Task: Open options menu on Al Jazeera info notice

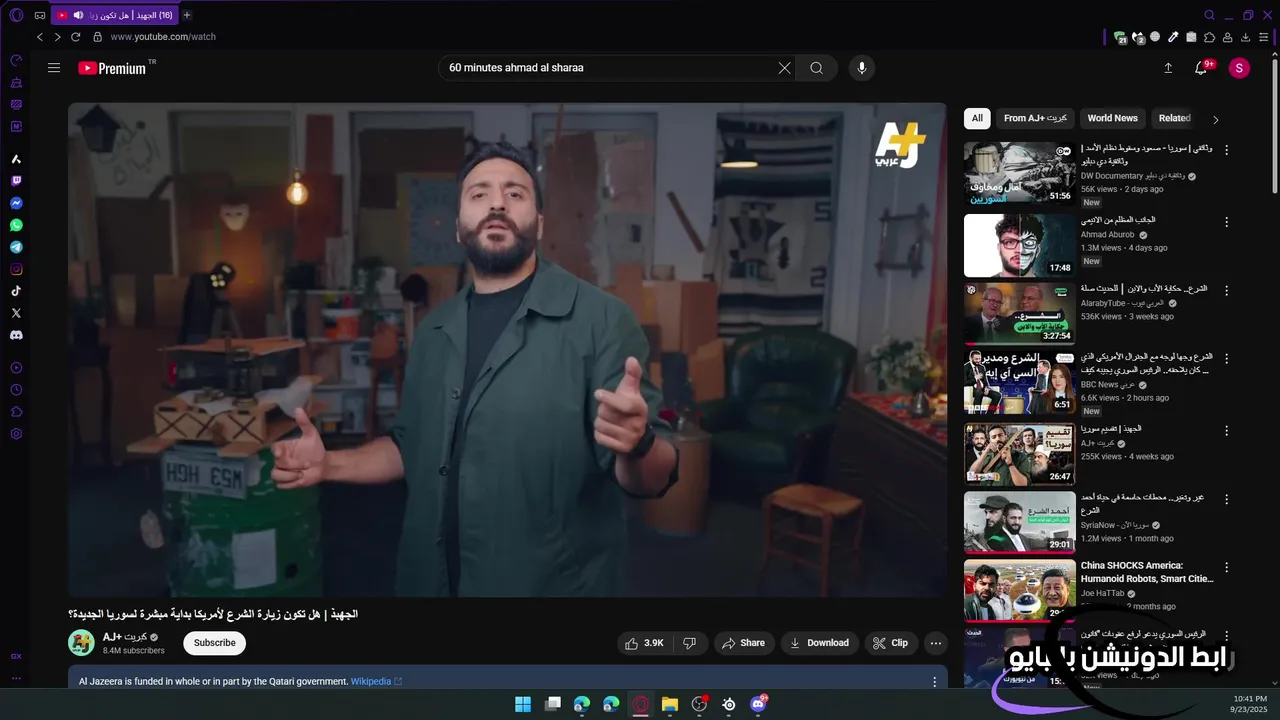Action: pos(934,682)
